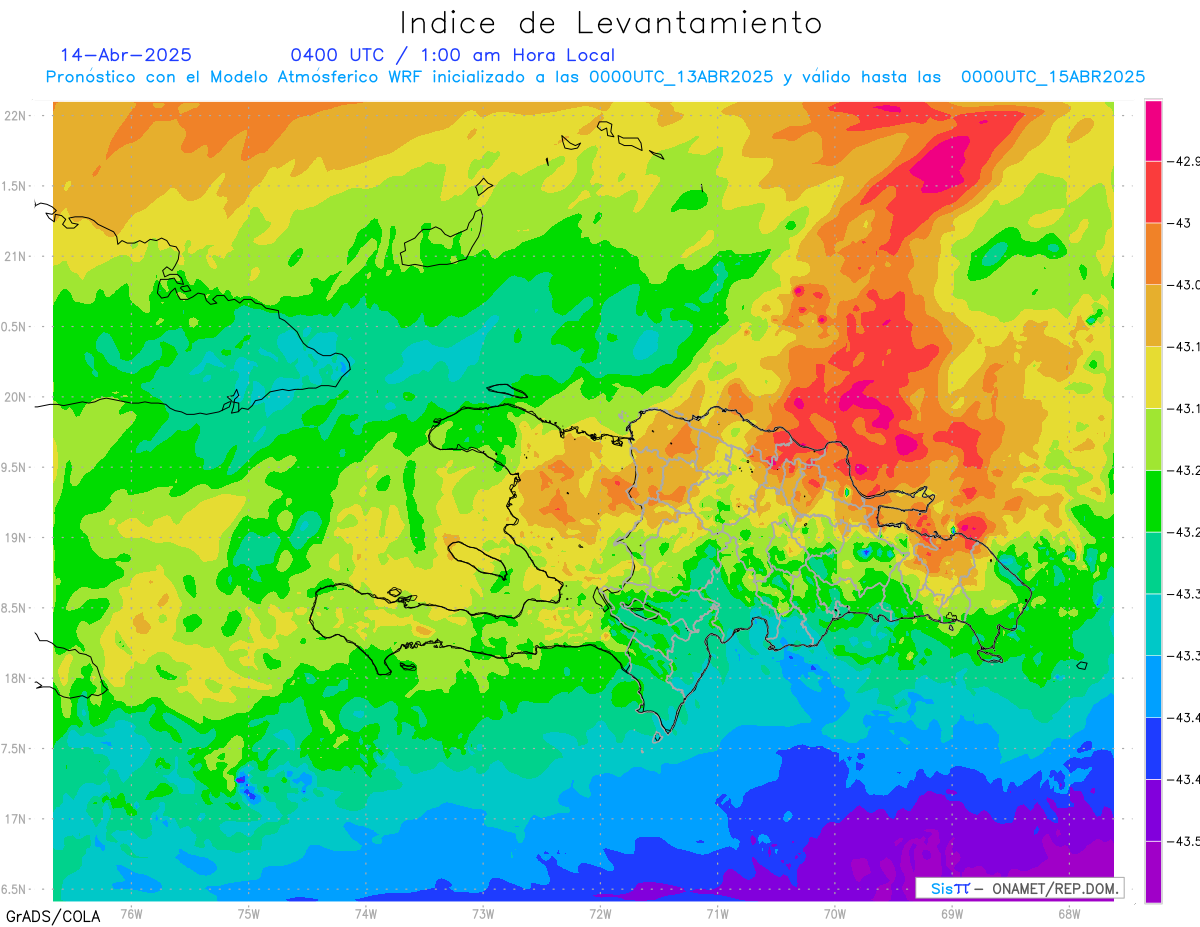Click the '22N' latitude label
This screenshot has width=1200, height=927.
click(15, 116)
